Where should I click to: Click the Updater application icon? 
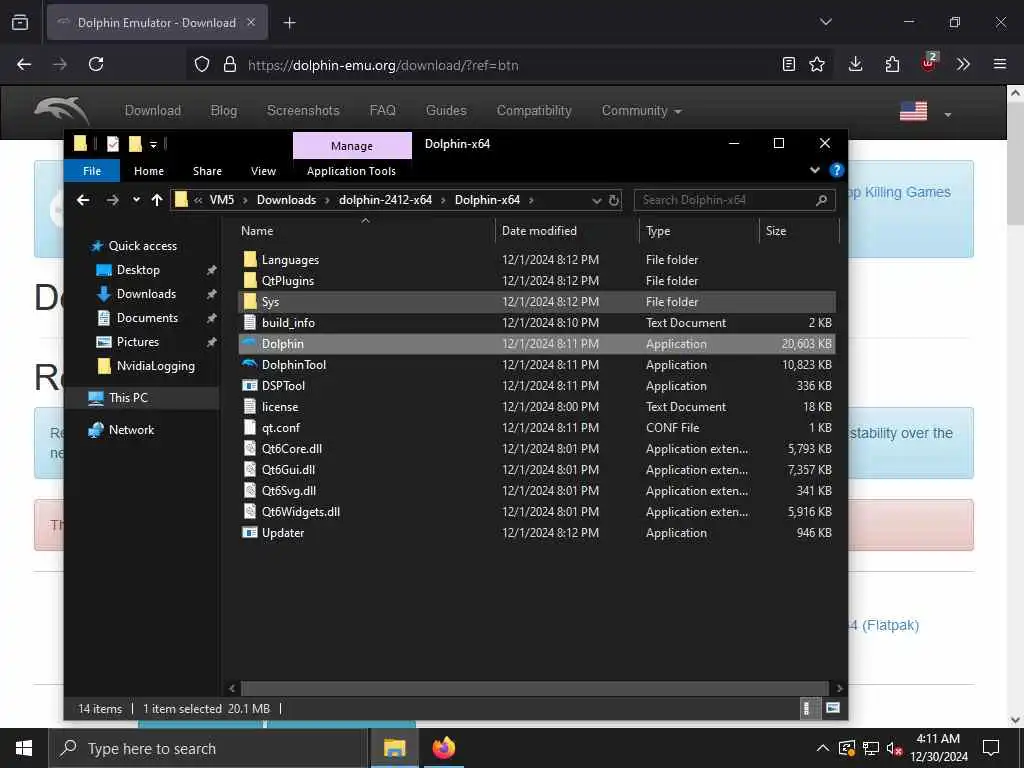249,532
